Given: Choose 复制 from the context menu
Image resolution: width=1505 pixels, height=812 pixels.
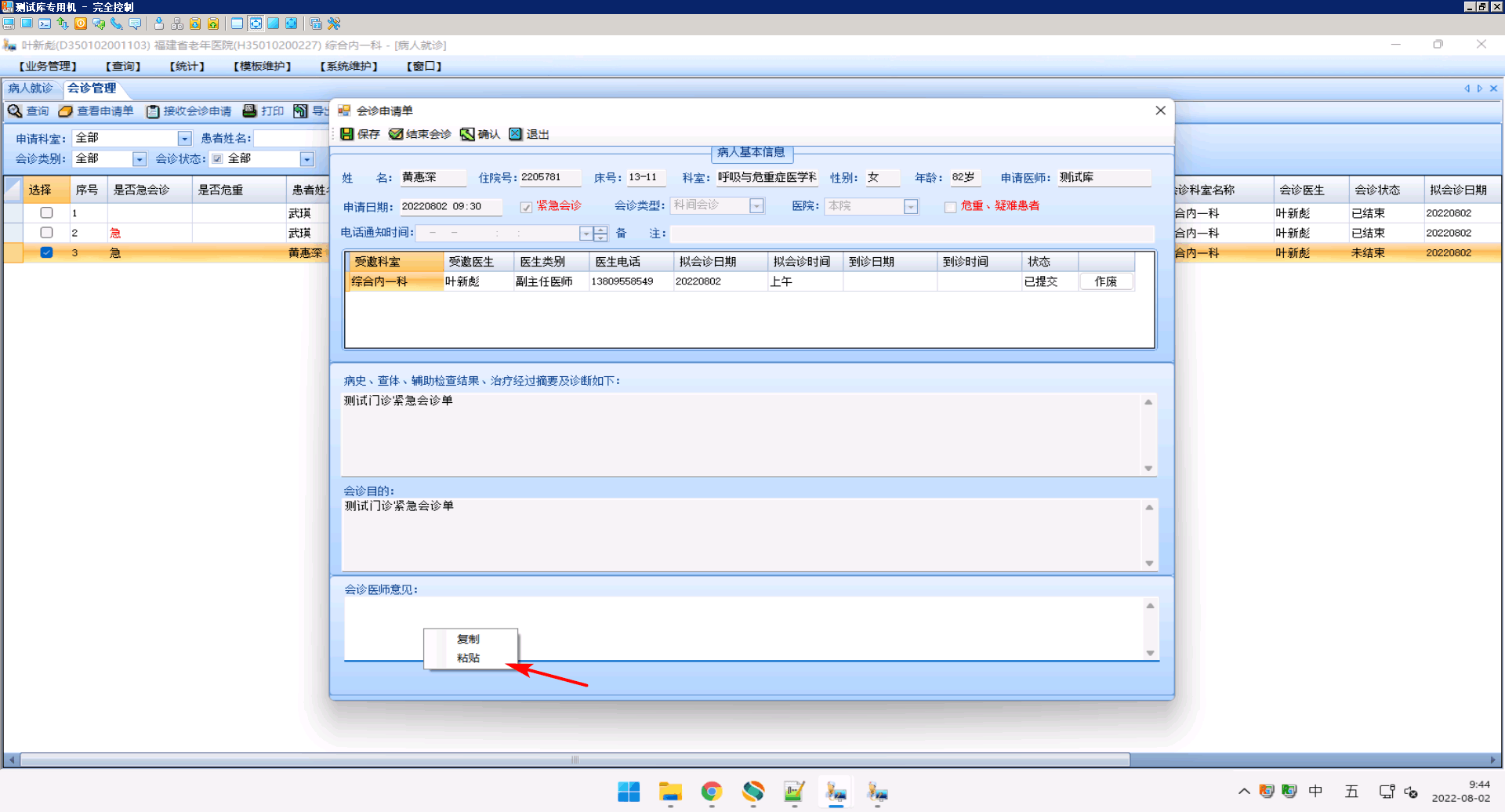Looking at the screenshot, I should point(469,640).
